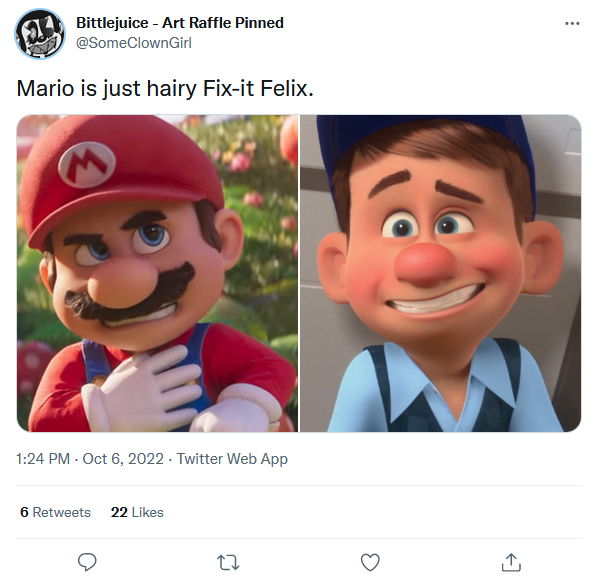598x585 pixels.
Task: Open the three-dot more options menu
Action: pos(572,24)
